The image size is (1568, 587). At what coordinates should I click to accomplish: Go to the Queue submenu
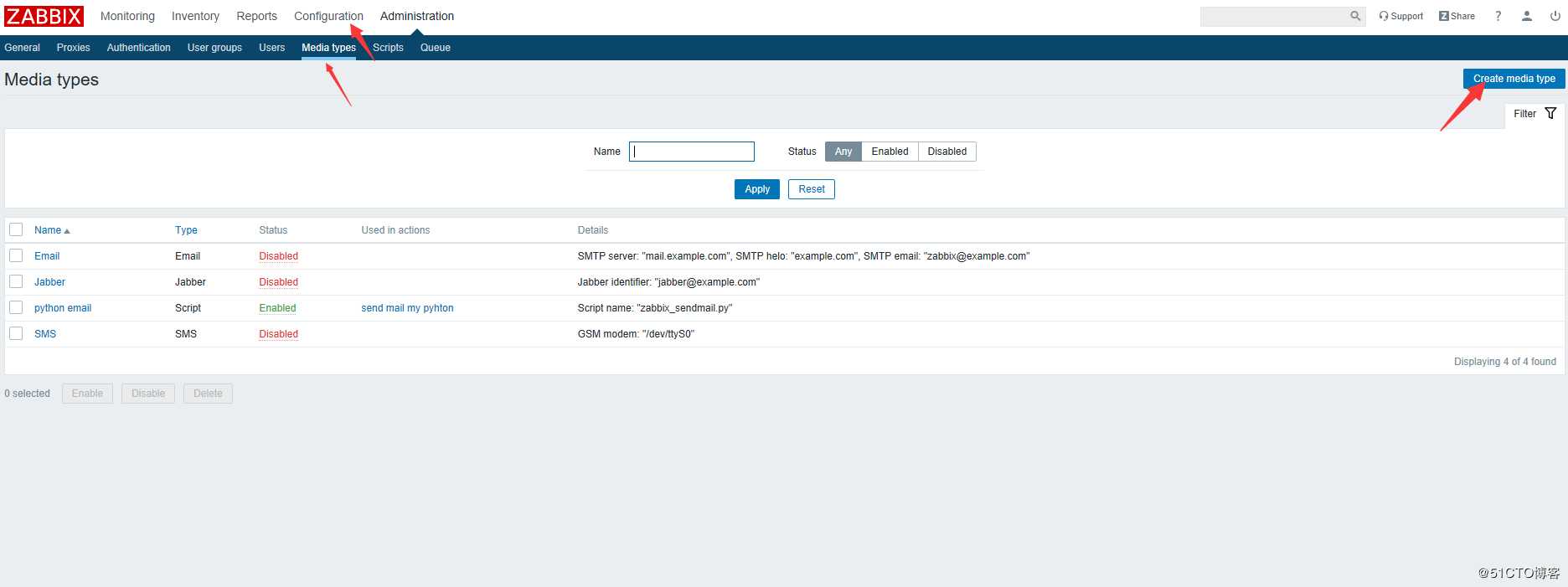coord(436,48)
